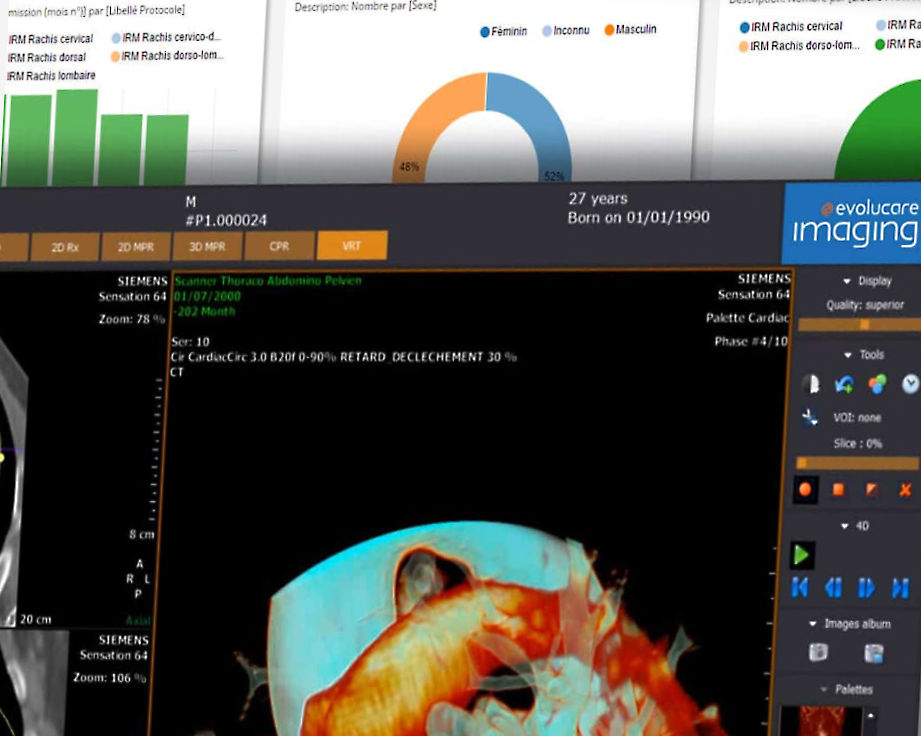Toggle Masculin in the donut chart legend
Screen dimensions: 921x736
[x=630, y=29]
